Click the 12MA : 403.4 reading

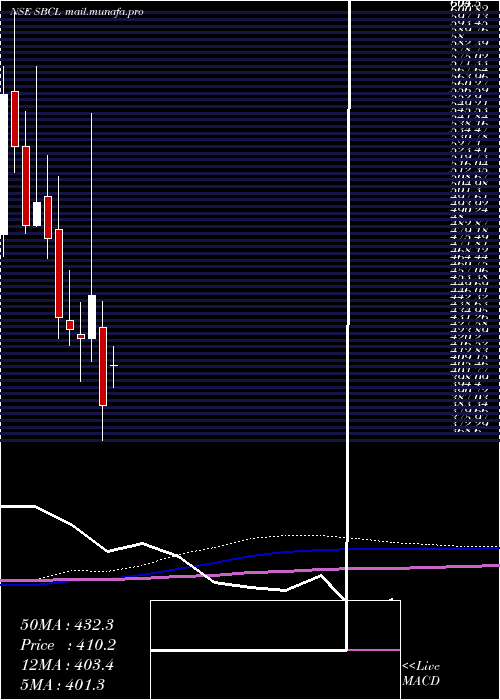coord(67,665)
